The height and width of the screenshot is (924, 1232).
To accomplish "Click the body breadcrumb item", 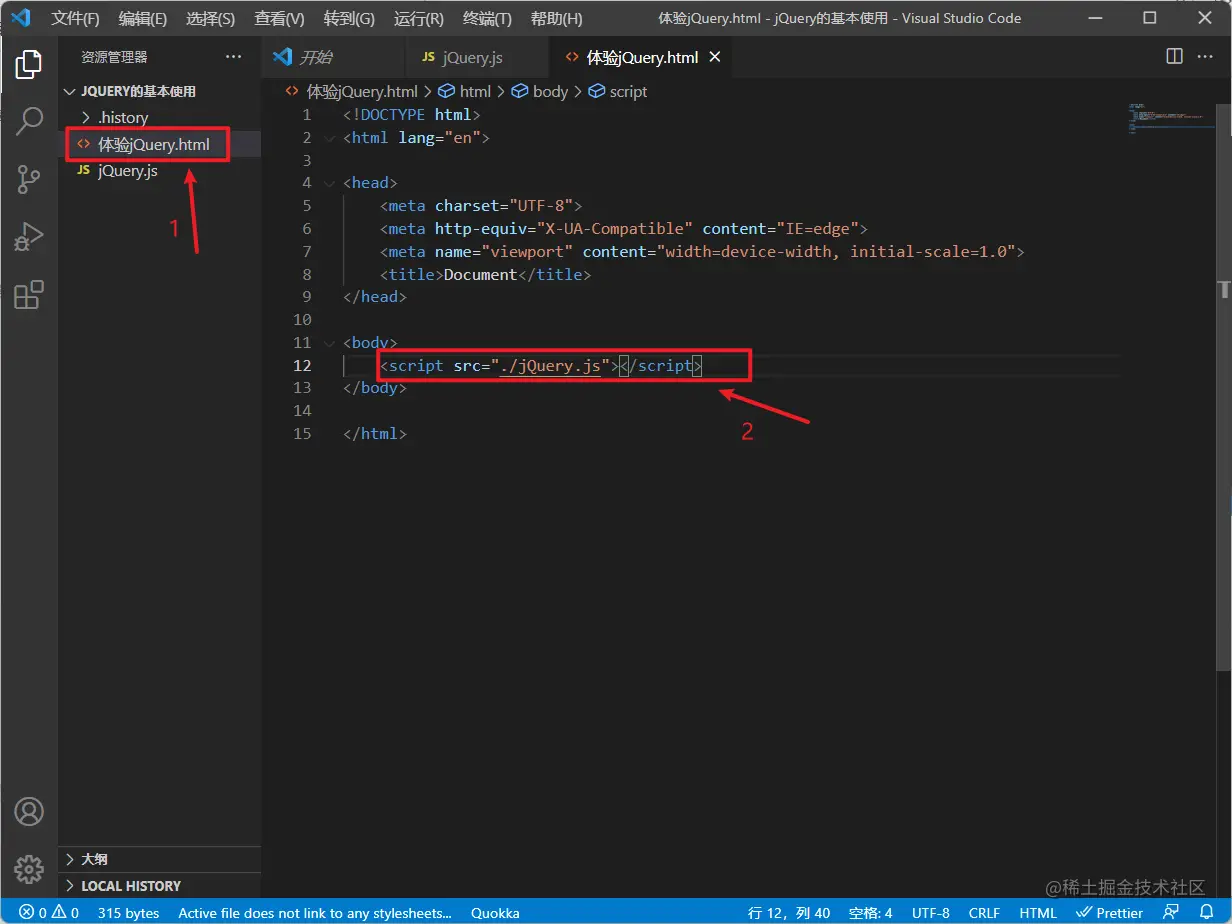I will pos(540,91).
